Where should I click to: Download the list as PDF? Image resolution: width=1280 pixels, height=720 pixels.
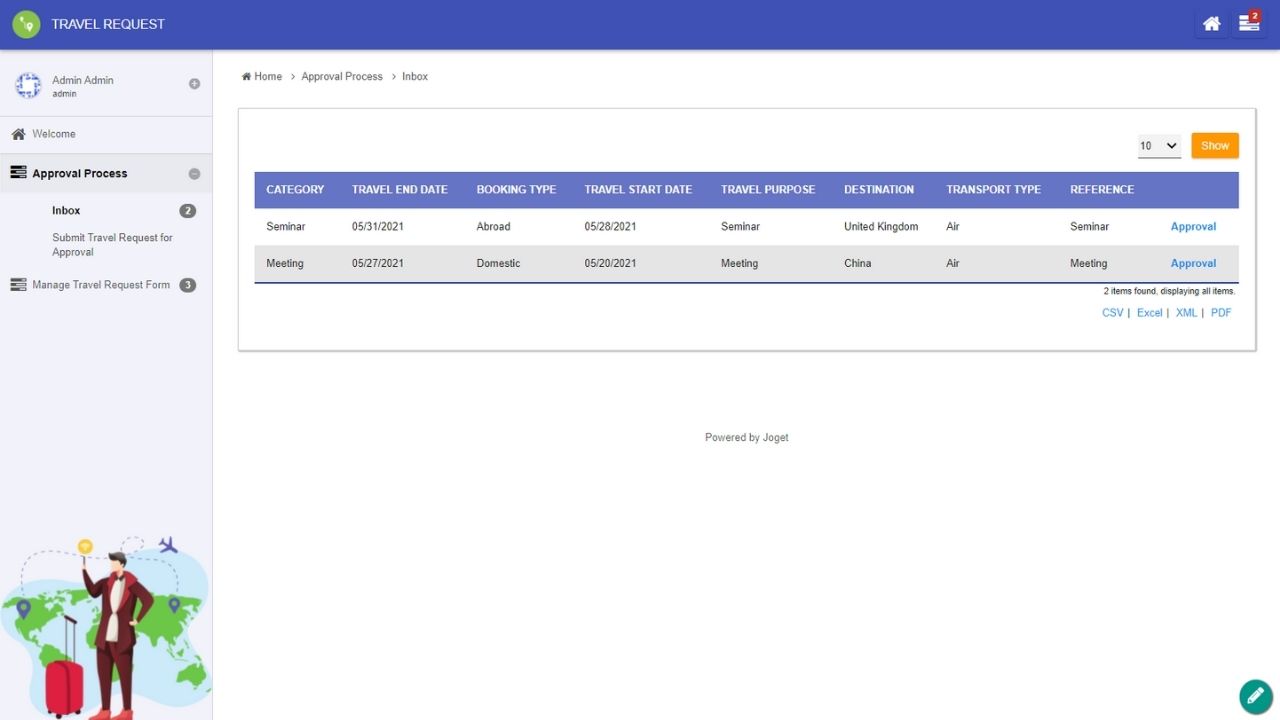(1220, 313)
